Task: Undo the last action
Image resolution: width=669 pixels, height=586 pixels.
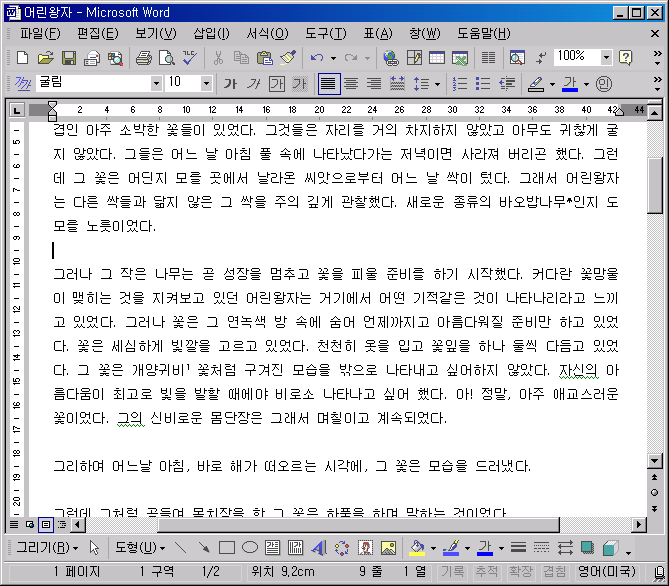Action: pos(317,58)
